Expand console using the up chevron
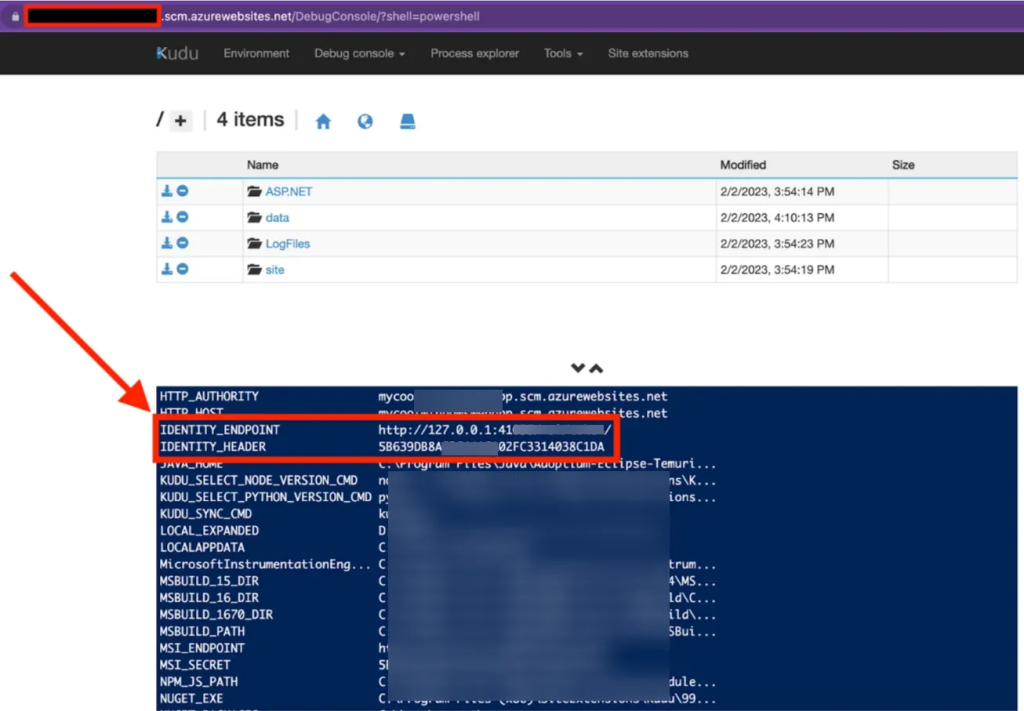Screen dimensions: 1024x711 click(596, 369)
